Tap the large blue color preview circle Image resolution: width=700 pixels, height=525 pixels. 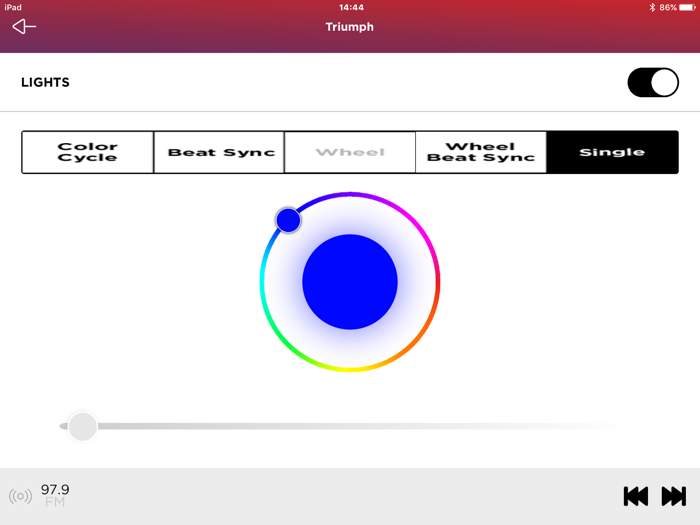[350, 282]
